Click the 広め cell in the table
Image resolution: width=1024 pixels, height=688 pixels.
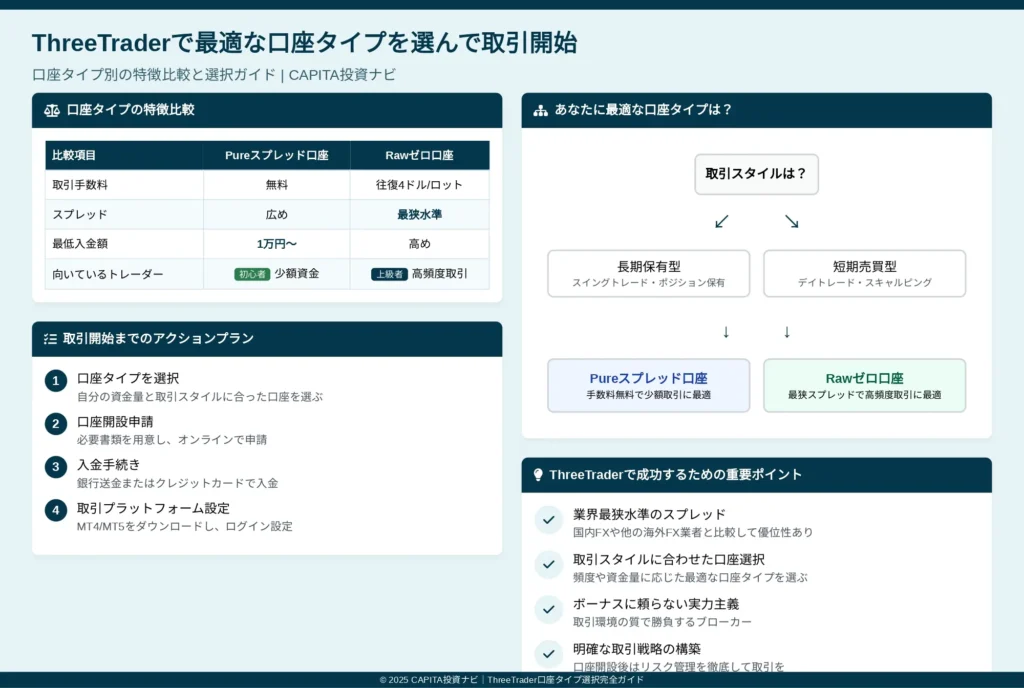point(277,214)
